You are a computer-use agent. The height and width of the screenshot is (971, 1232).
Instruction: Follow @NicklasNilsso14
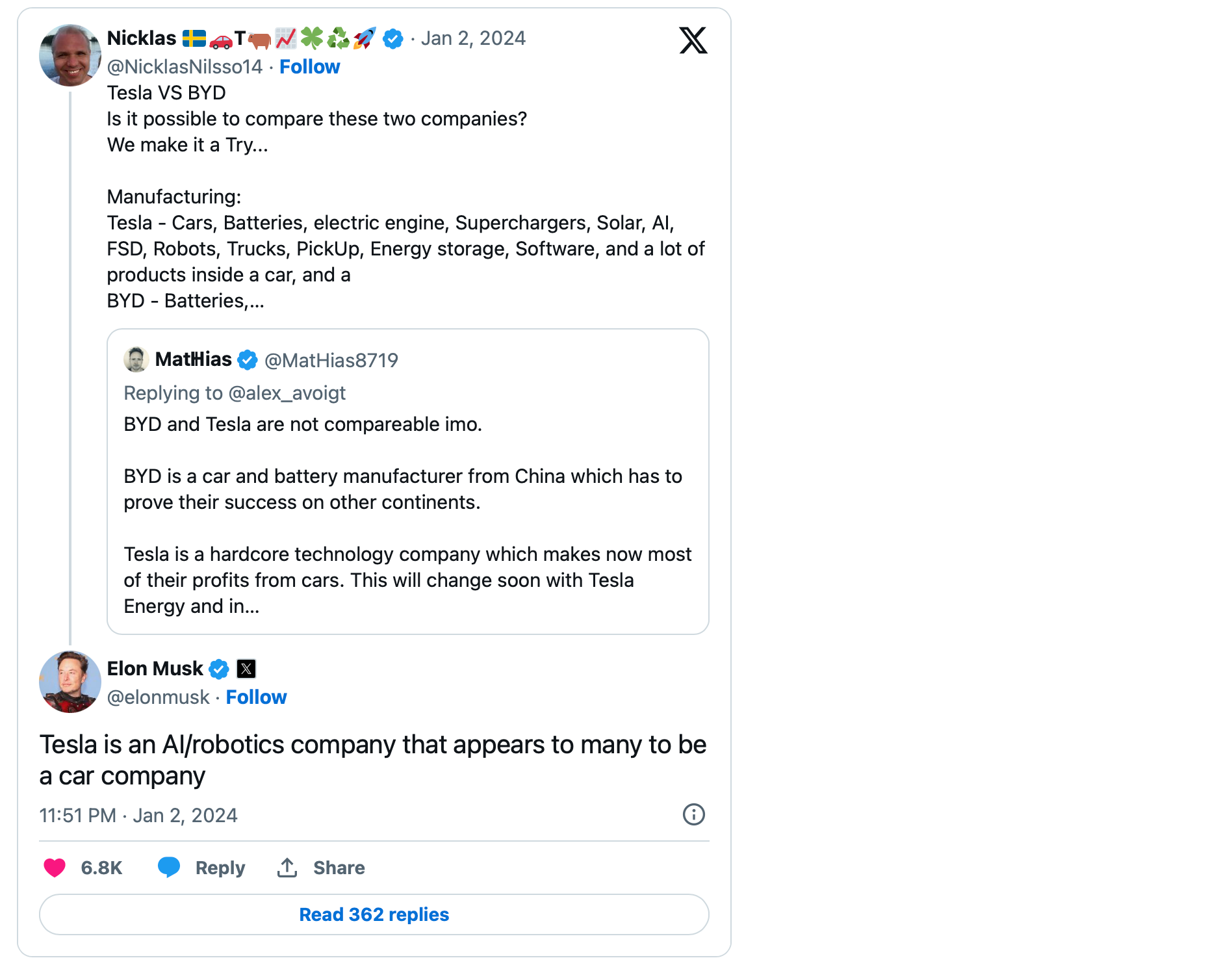(x=309, y=67)
